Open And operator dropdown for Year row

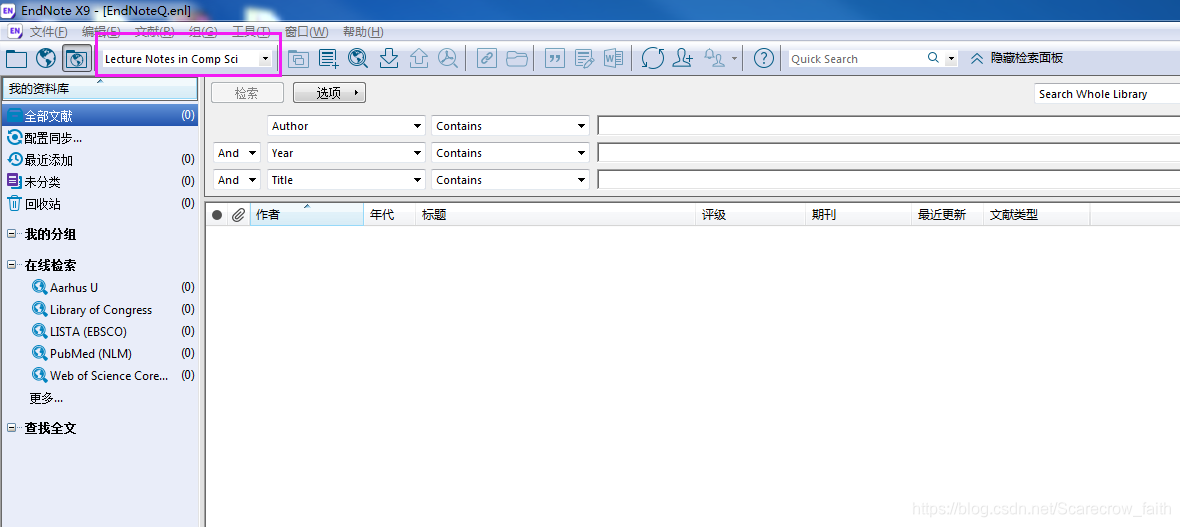point(237,153)
